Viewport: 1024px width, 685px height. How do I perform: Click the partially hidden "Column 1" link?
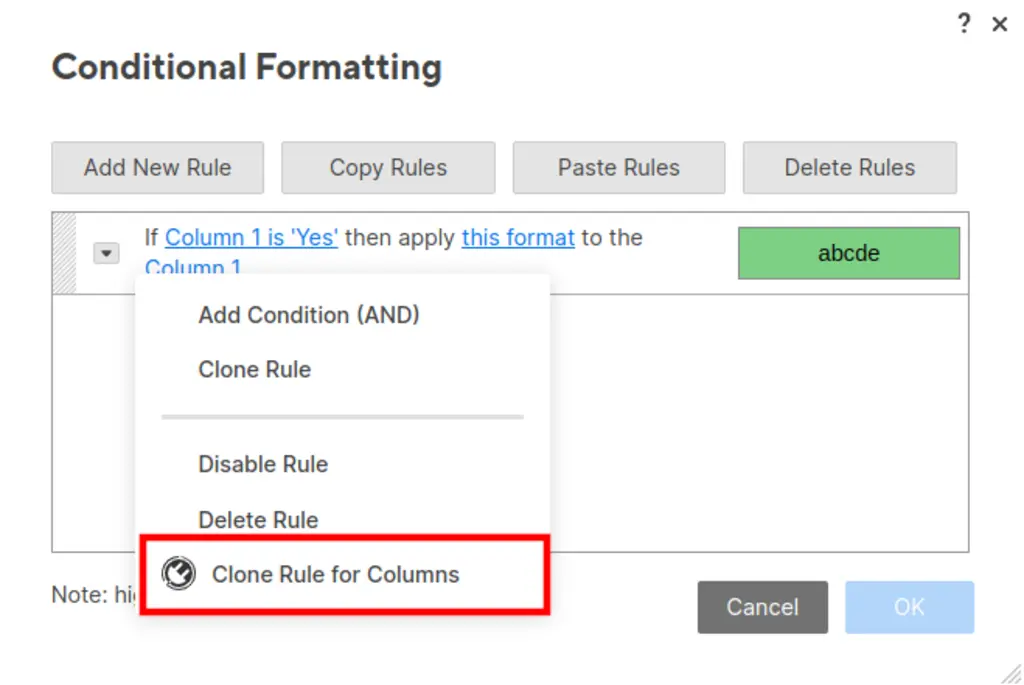[193, 266]
